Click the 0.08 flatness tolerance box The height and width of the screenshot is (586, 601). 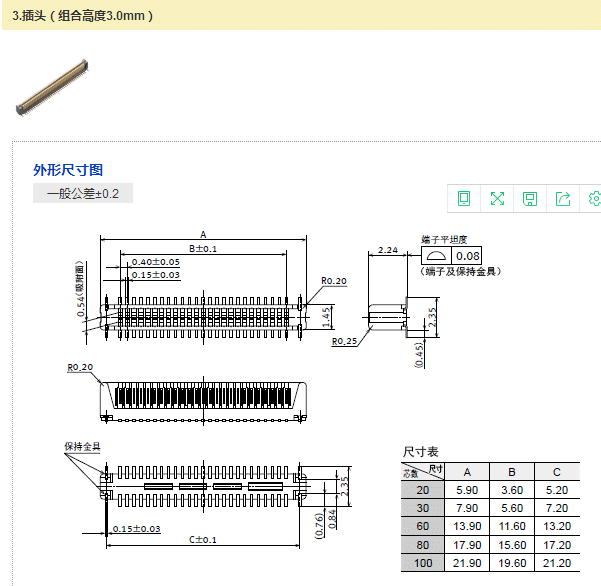coord(467,257)
